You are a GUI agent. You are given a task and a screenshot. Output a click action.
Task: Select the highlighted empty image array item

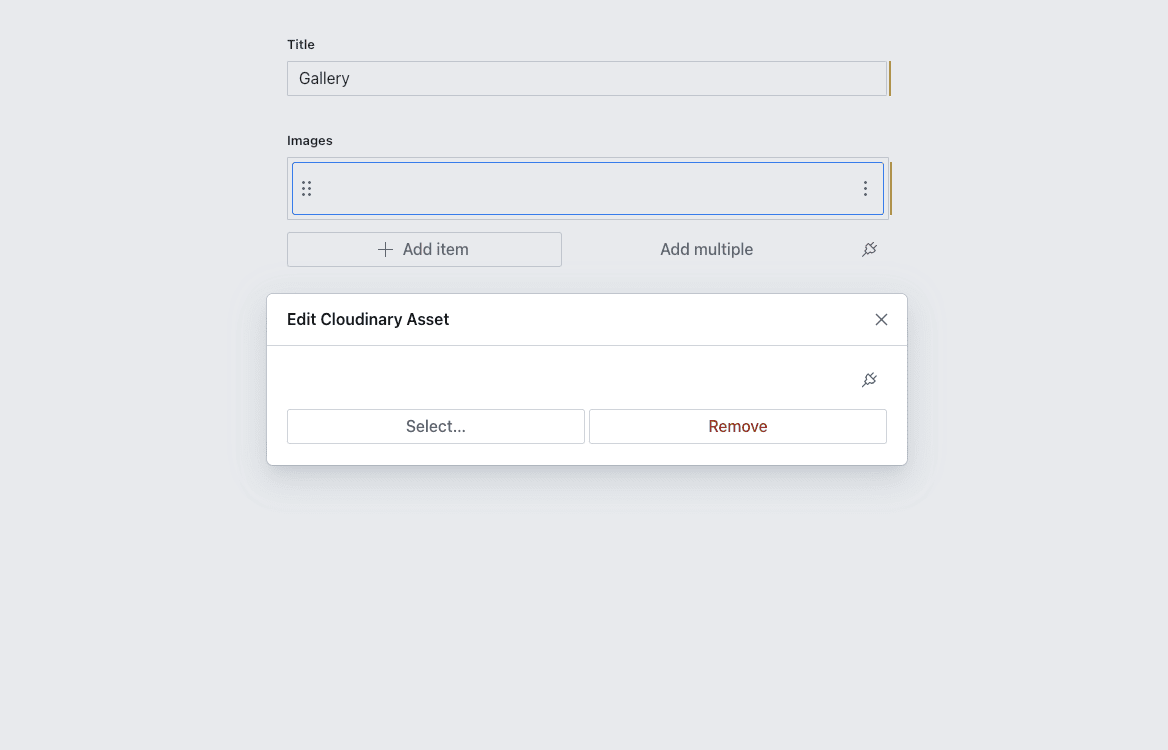(x=586, y=188)
